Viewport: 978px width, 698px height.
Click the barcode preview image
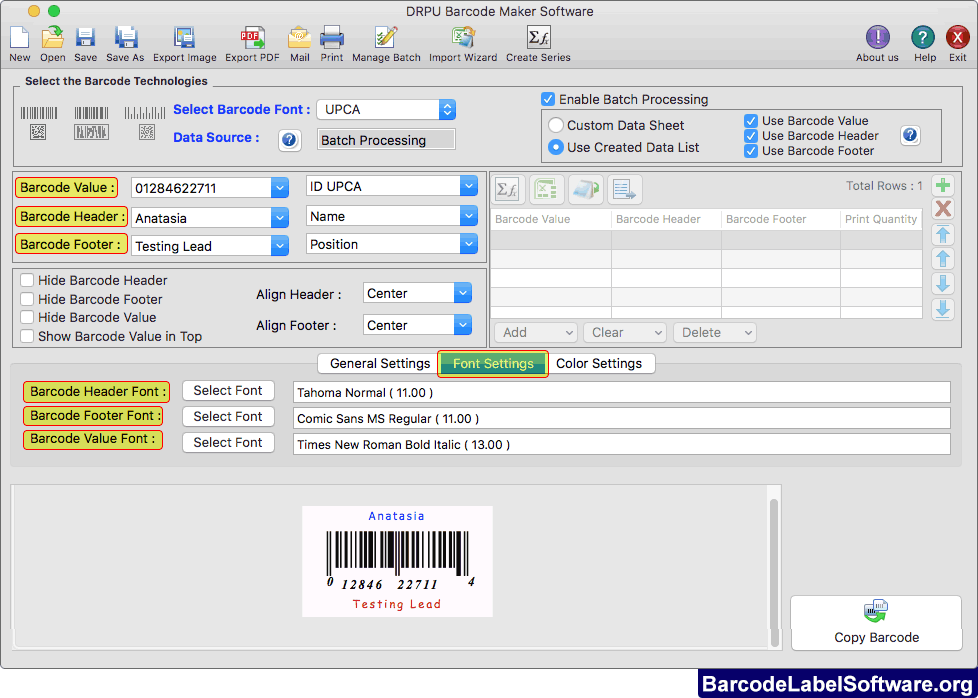[x=397, y=561]
